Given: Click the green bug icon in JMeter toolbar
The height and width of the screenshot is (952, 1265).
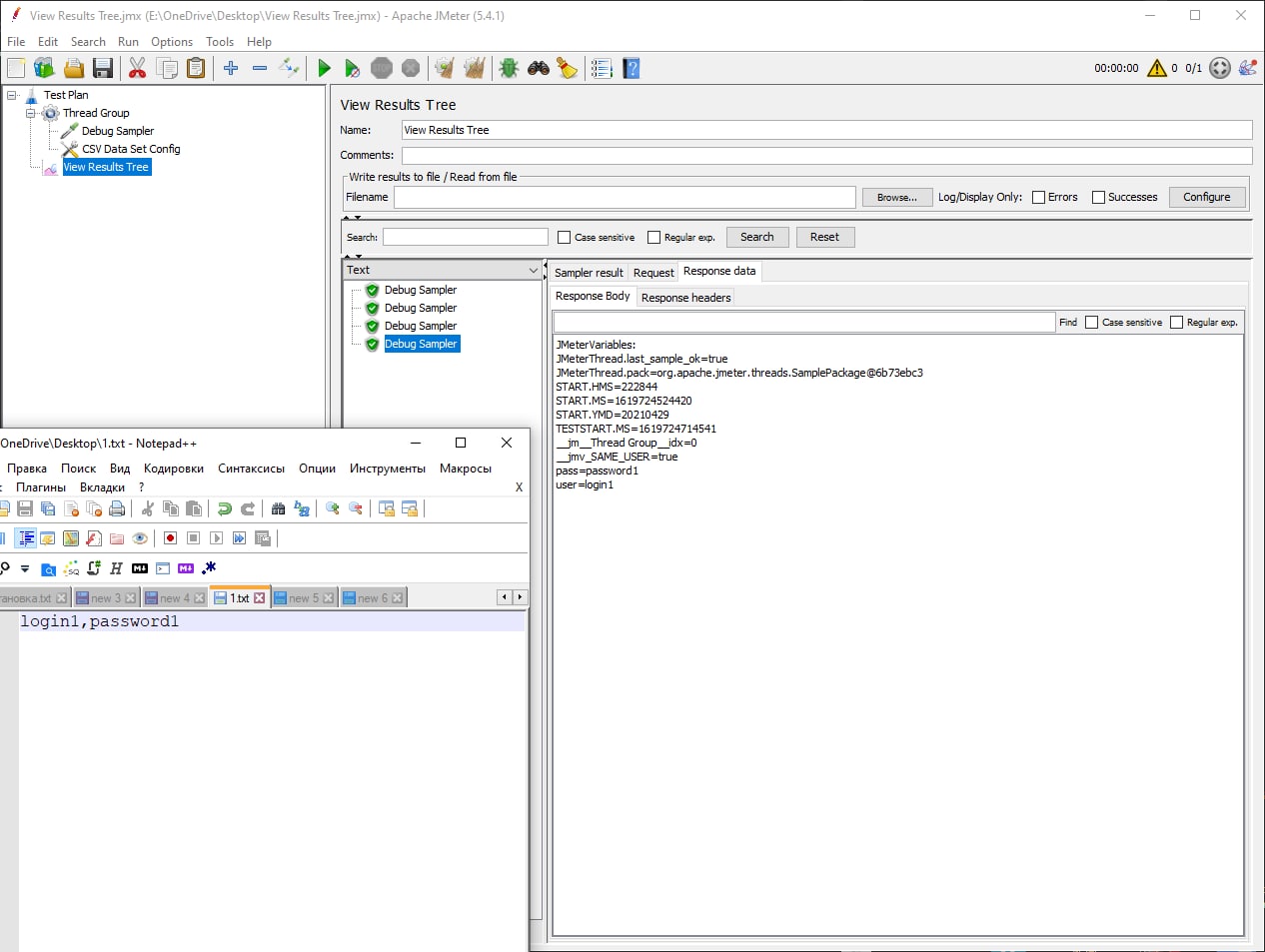Looking at the screenshot, I should 509,68.
